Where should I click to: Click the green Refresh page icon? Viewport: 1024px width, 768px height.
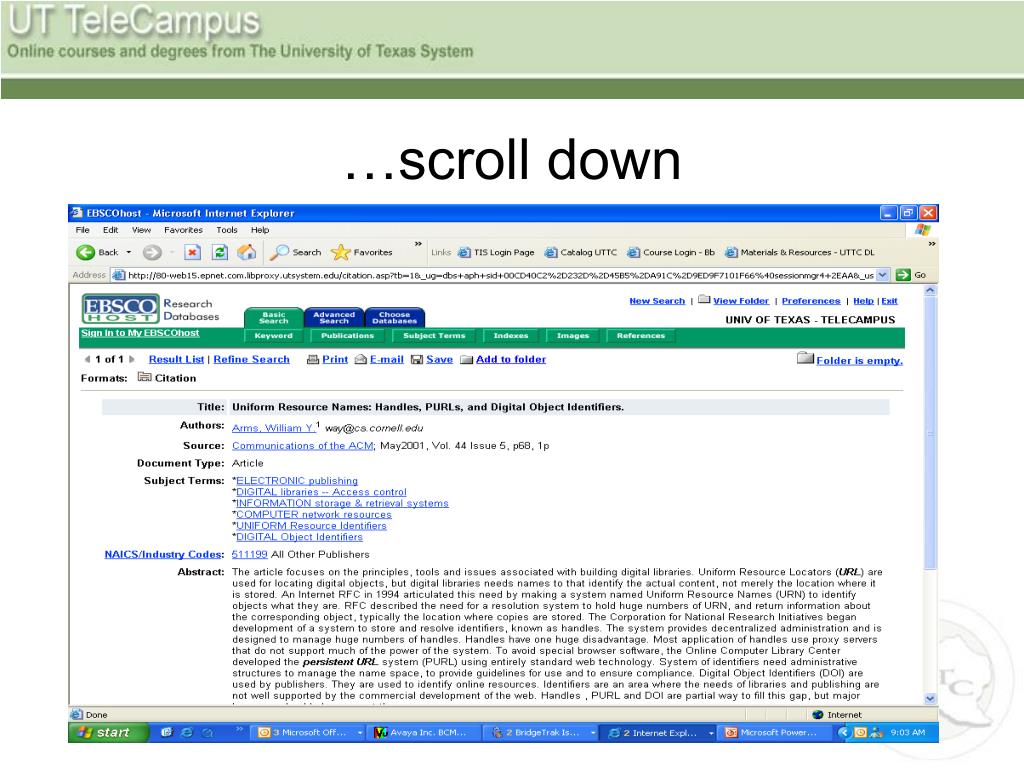220,253
